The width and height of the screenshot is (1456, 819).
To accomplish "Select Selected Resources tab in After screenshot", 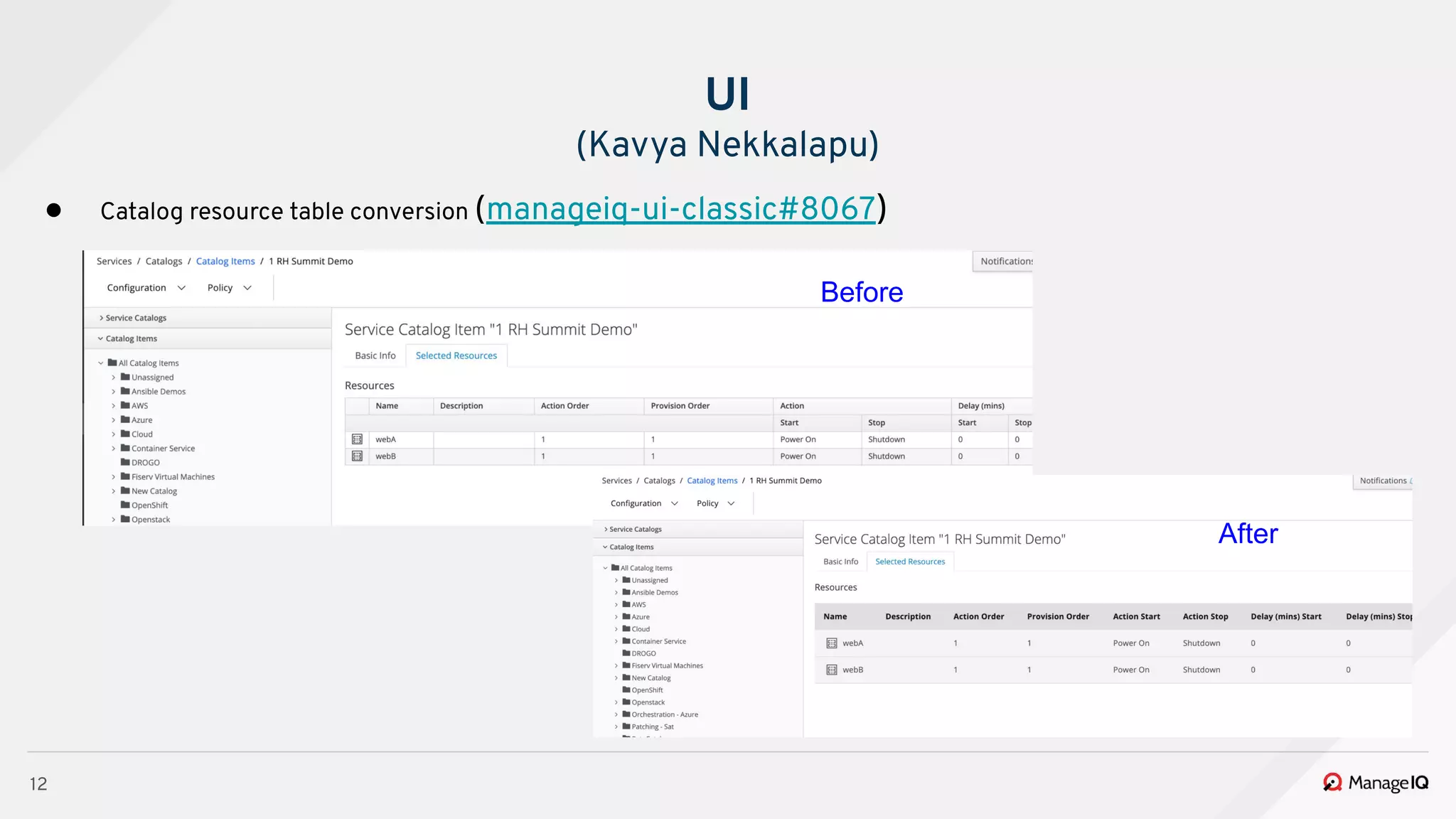I will [x=910, y=562].
